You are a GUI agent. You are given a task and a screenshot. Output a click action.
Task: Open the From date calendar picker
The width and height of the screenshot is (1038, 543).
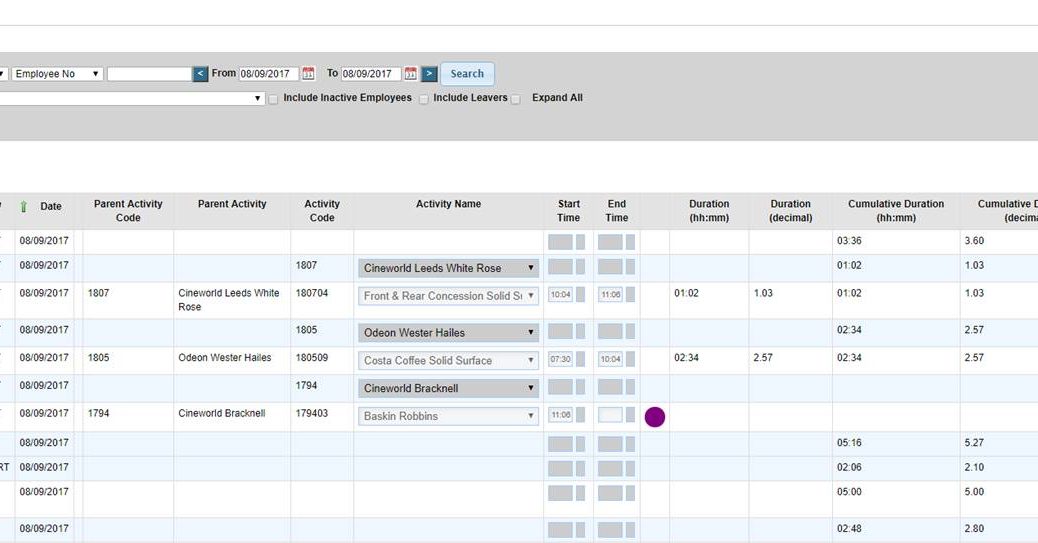(308, 74)
